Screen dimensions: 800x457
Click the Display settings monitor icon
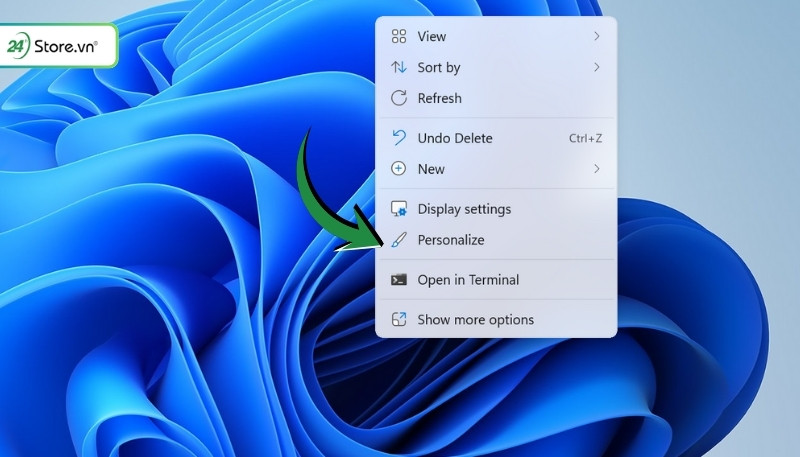[399, 209]
